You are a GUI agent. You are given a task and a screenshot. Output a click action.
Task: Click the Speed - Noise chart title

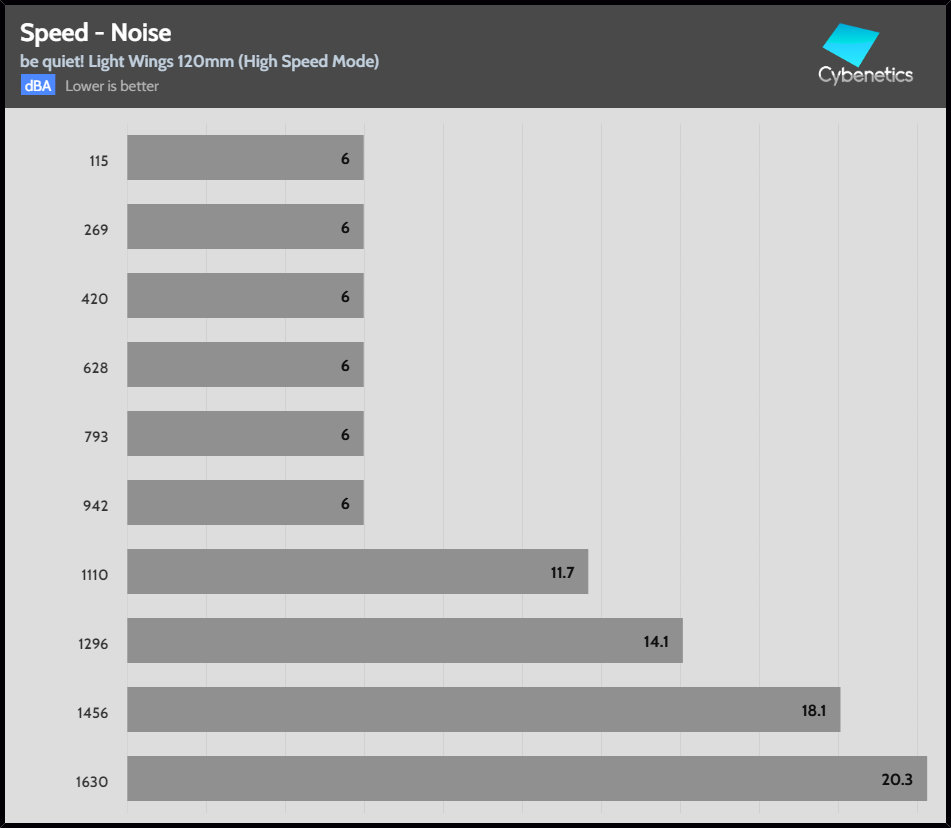pyautogui.click(x=96, y=34)
